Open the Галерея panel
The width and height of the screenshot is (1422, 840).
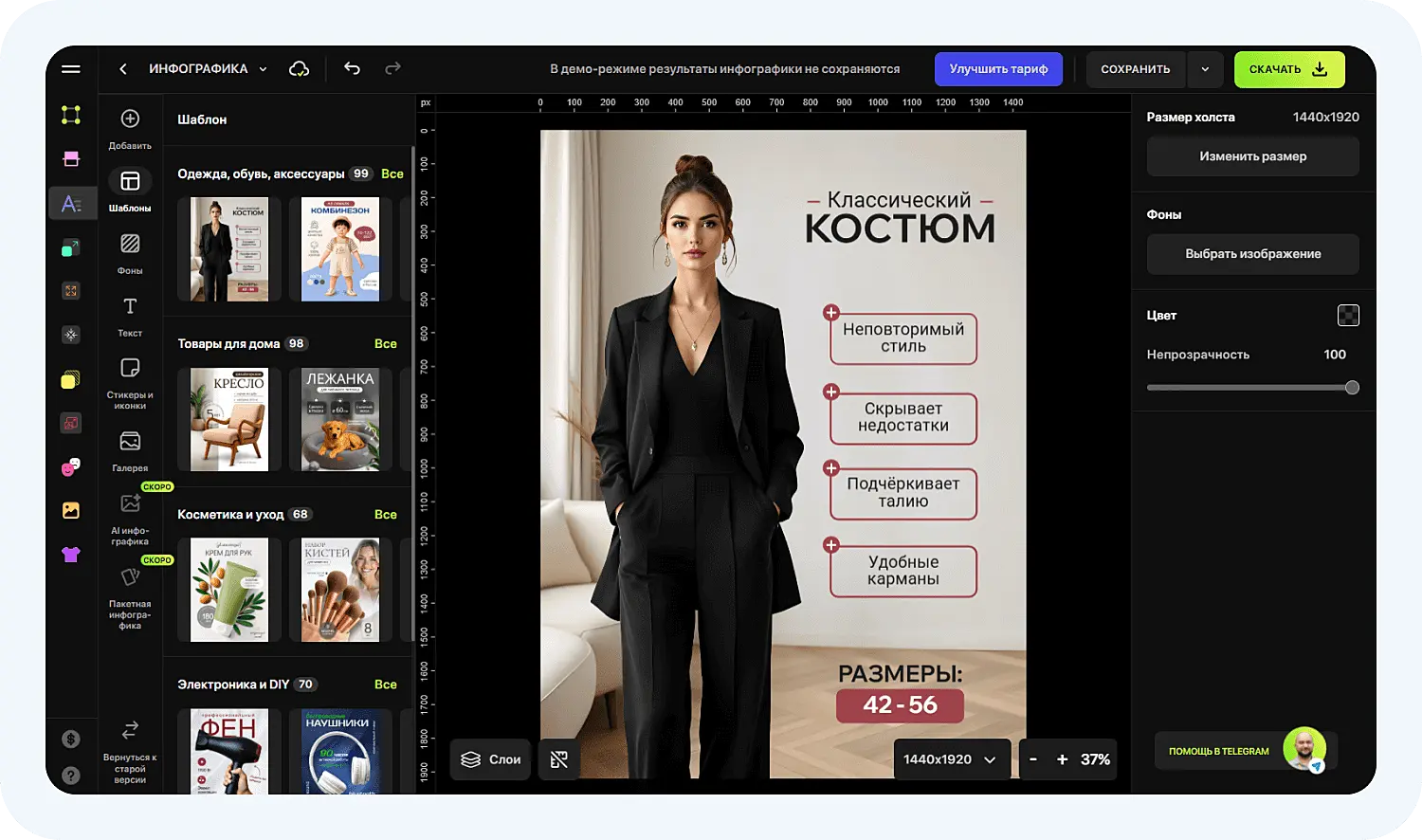point(130,450)
